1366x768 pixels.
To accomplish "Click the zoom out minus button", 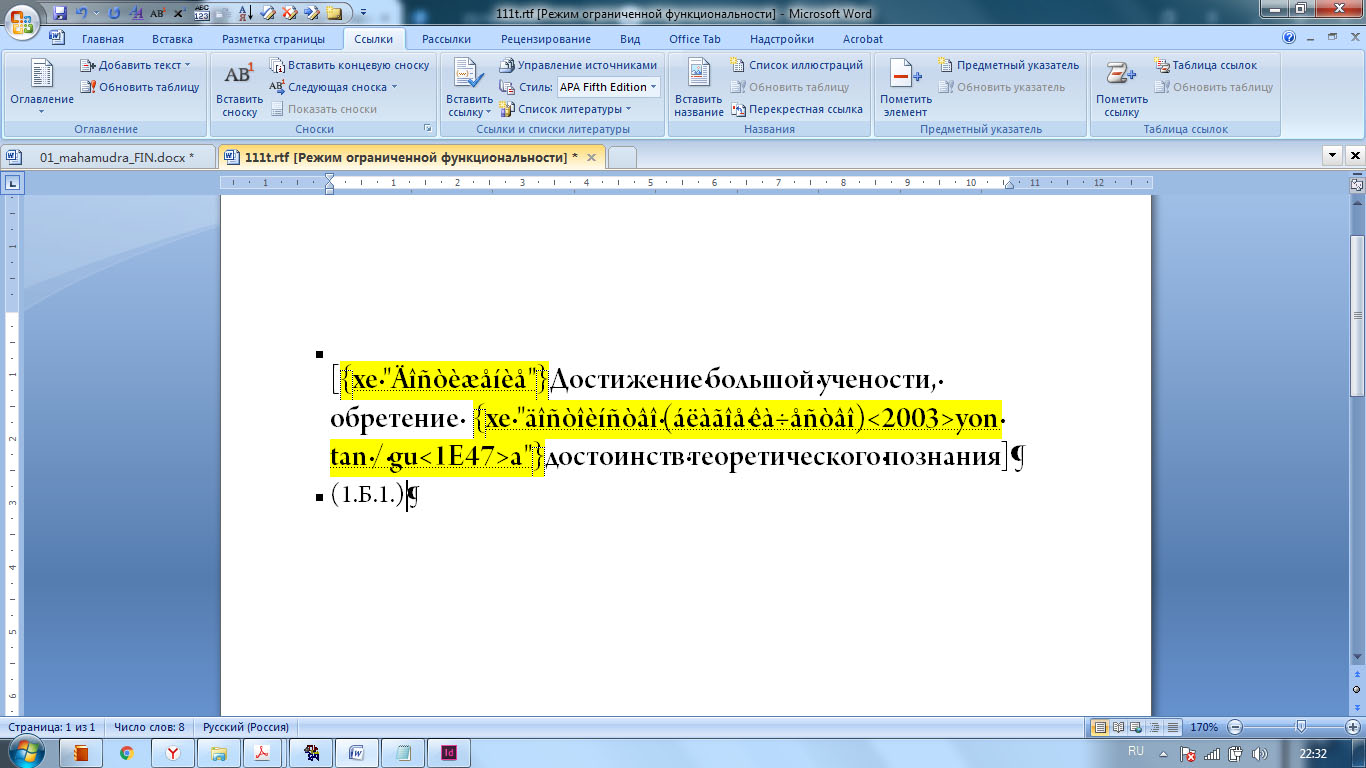I will tap(1235, 727).
